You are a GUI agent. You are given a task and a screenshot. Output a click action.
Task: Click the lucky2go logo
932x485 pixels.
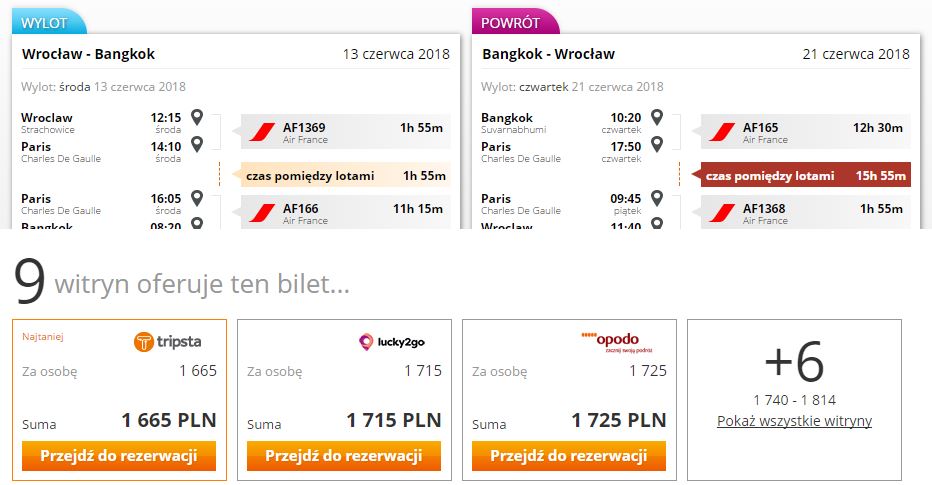tap(392, 342)
